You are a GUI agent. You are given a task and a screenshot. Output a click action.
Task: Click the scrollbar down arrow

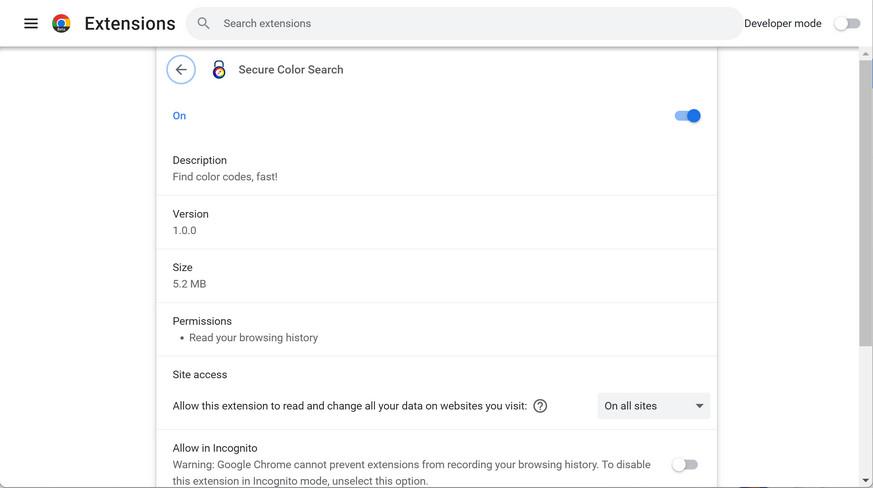[865, 481]
